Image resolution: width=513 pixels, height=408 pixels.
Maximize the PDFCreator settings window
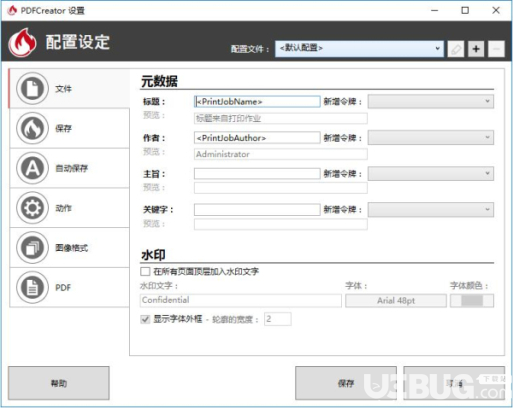(x=465, y=10)
